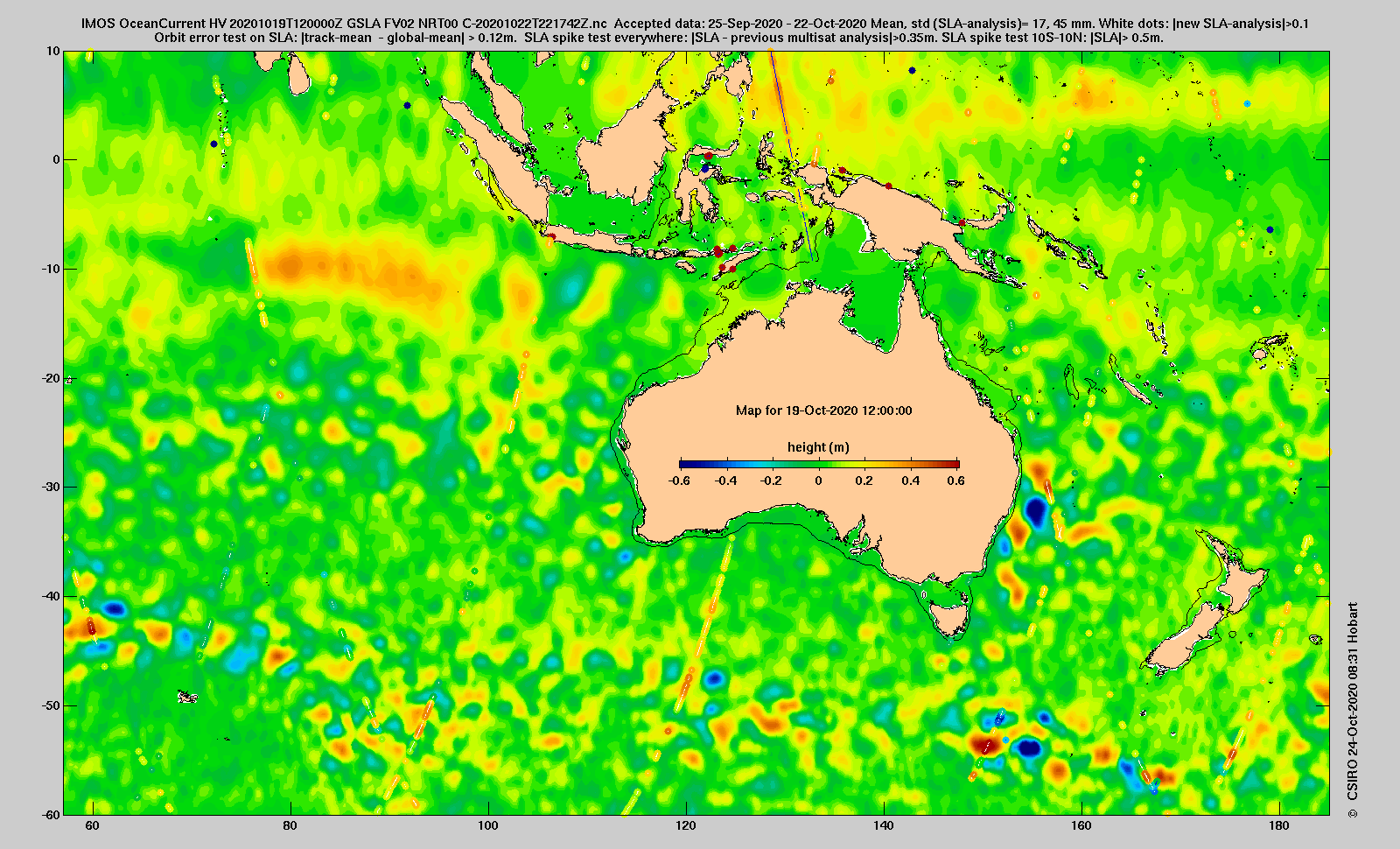Viewport: 1400px width, 849px height.
Task: Click longitude axis label '60'
Action: point(92,825)
